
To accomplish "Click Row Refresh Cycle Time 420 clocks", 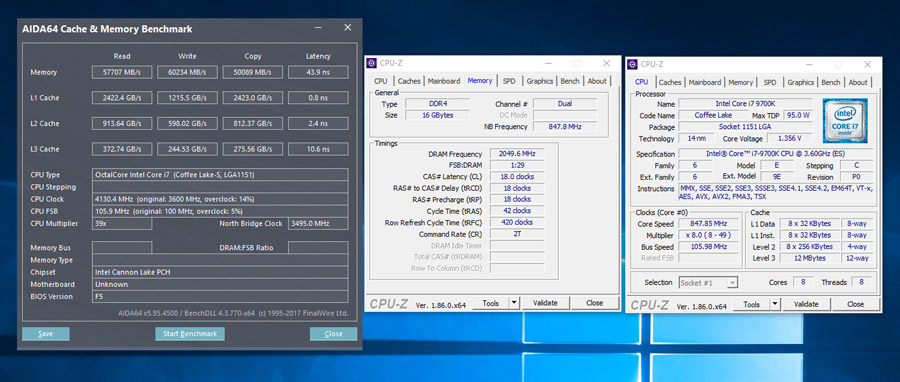I will 517,223.
